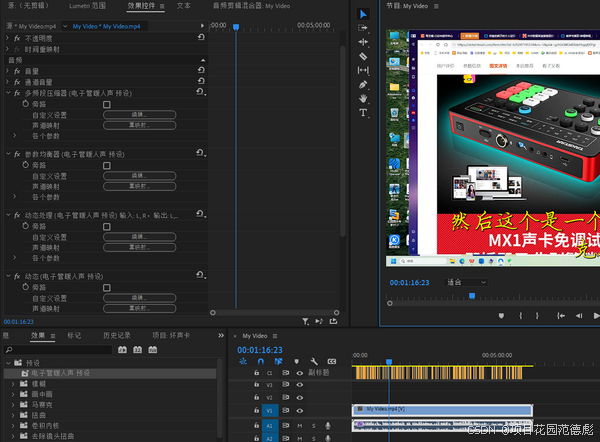Open the 适合 zoom level dropdown
The width and height of the screenshot is (600, 442).
pos(466,282)
